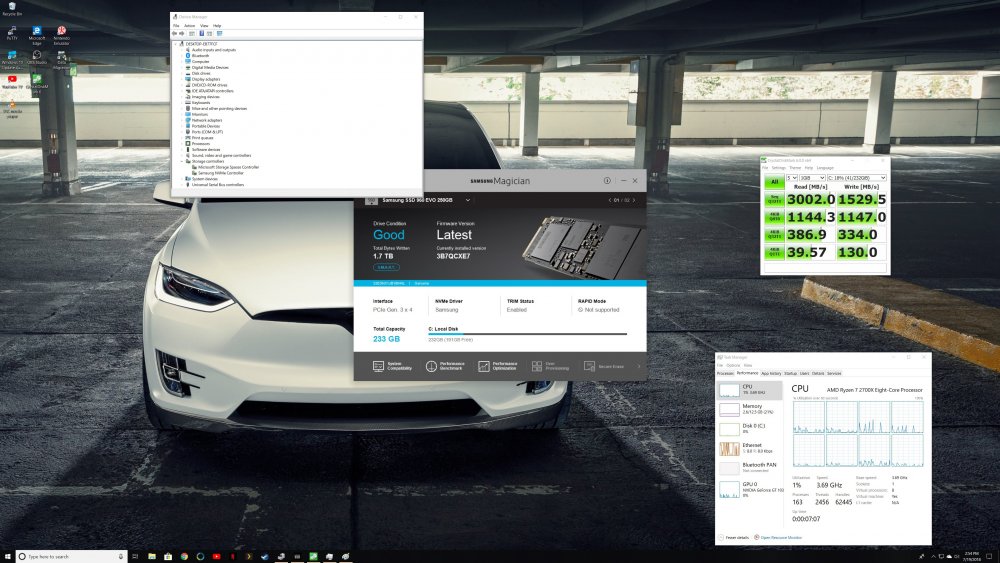Expand the Disk drives node
Screen dimensions: 1000x563
click(183, 73)
